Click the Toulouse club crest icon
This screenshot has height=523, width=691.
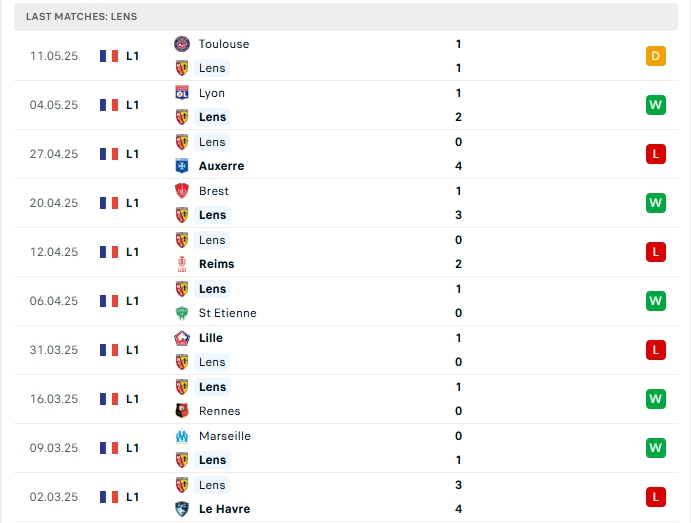pos(182,44)
